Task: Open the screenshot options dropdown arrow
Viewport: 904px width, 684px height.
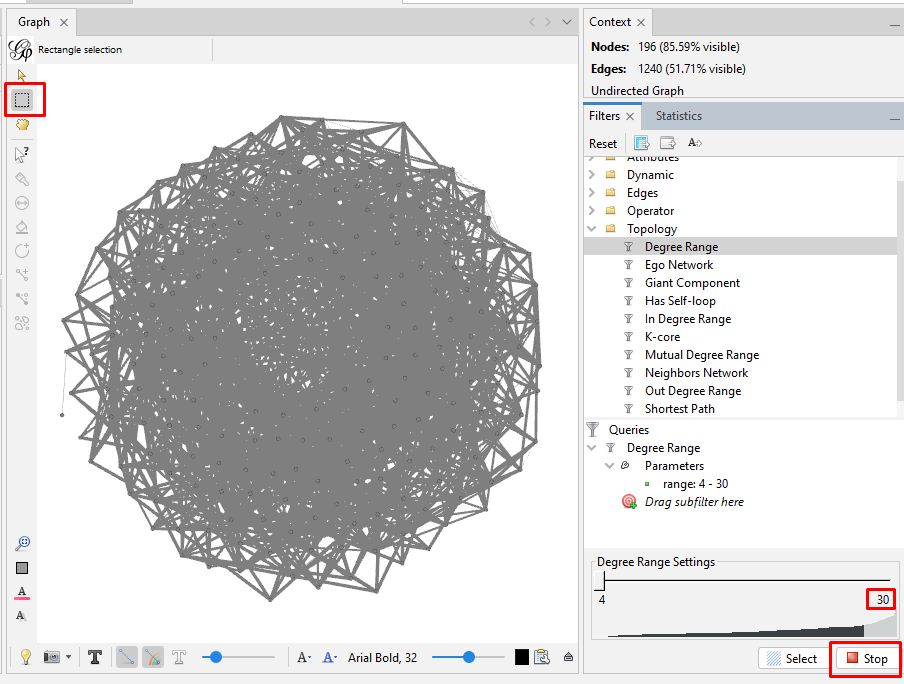Action: point(69,657)
